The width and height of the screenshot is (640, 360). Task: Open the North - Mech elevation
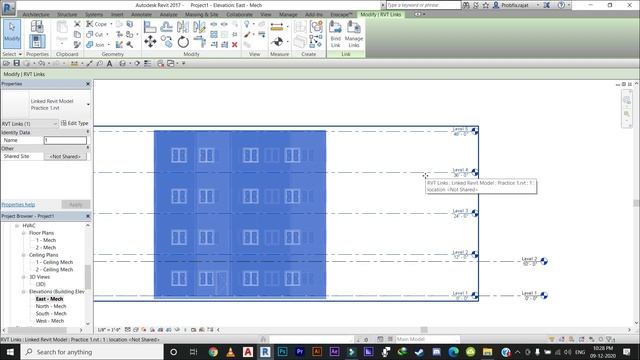click(51, 306)
